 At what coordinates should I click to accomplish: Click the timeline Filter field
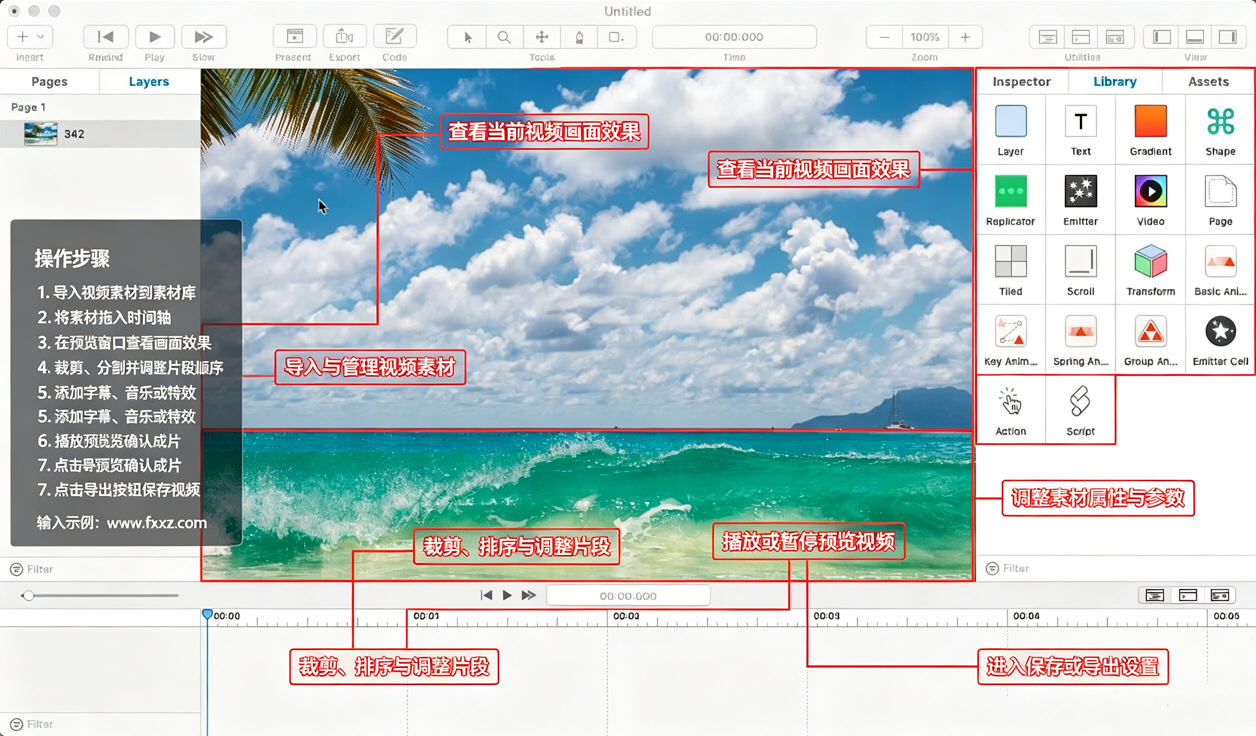[x=100, y=724]
